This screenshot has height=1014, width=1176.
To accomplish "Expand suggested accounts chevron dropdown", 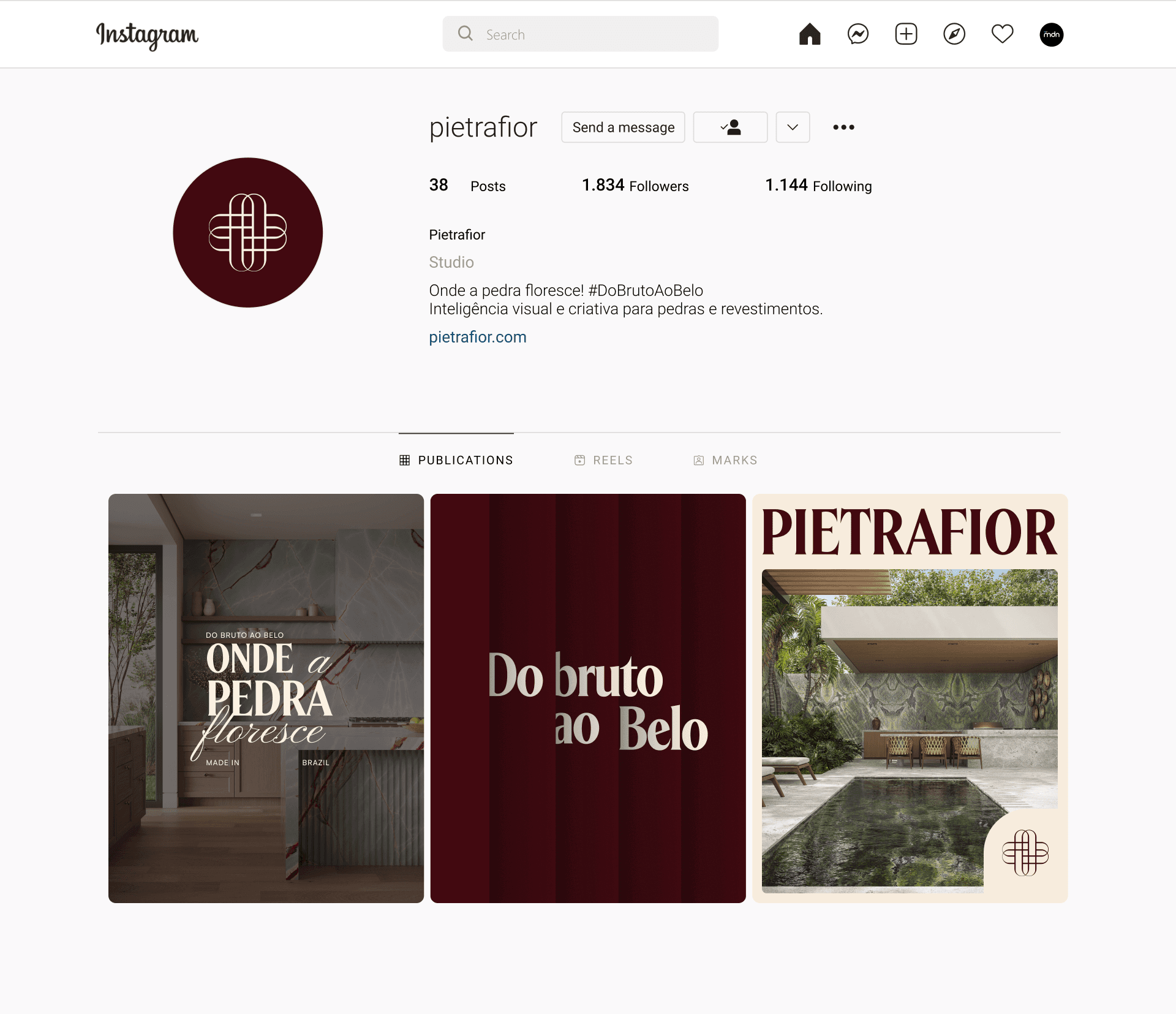I will point(793,127).
